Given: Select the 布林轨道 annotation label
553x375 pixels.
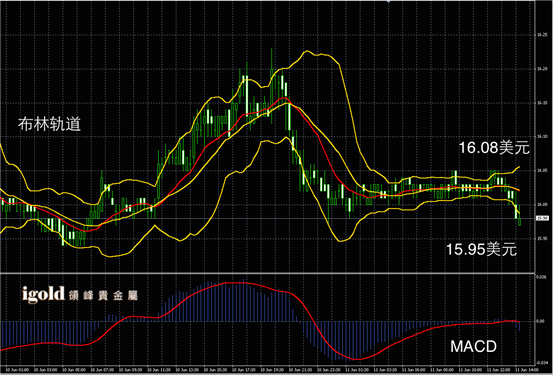Looking at the screenshot, I should point(49,125).
